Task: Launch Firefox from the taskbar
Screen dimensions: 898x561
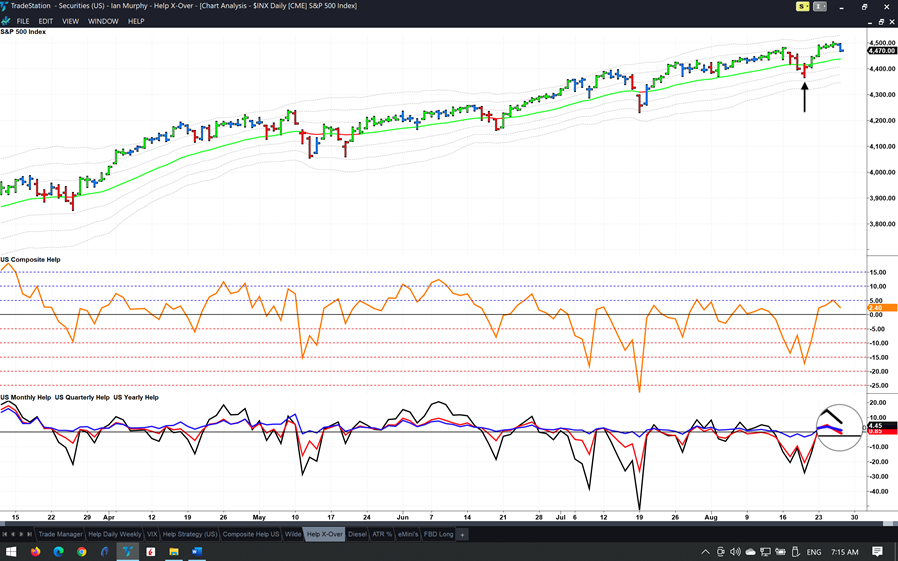Action: (35, 552)
